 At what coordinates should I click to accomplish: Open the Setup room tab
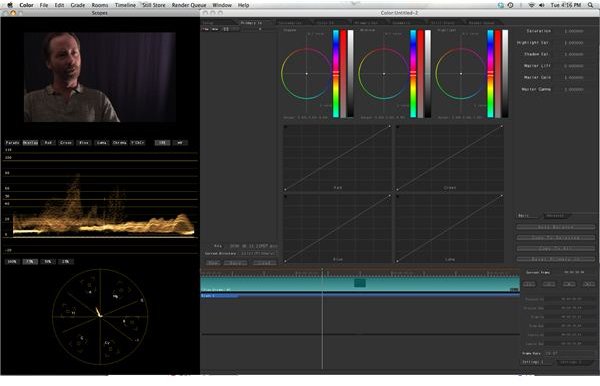coord(209,23)
